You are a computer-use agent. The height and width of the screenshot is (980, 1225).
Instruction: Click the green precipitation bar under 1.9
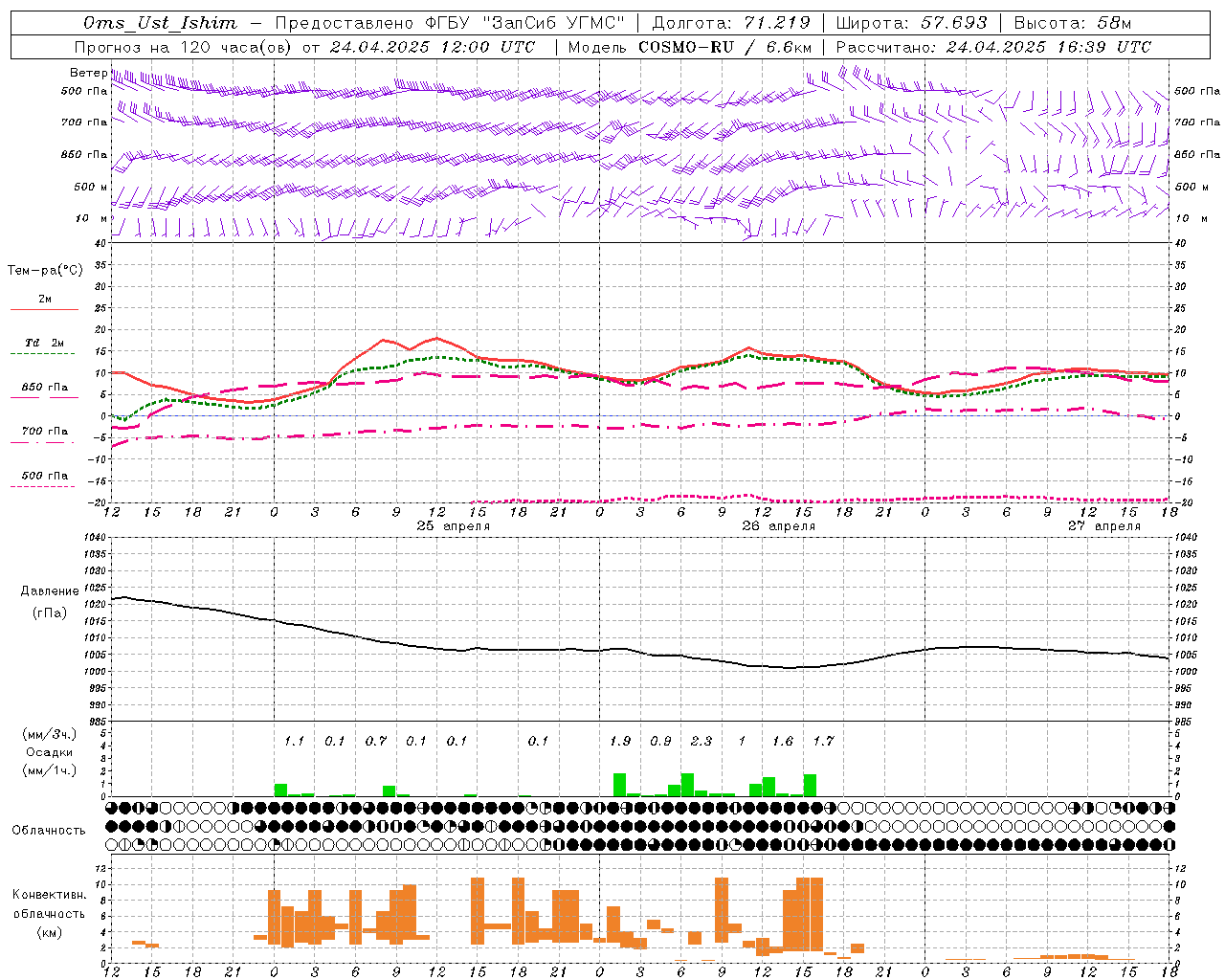(x=619, y=785)
